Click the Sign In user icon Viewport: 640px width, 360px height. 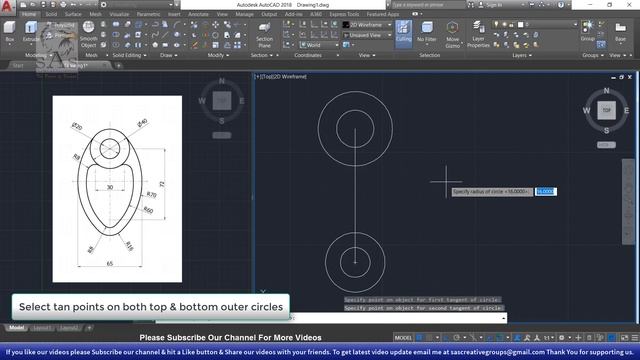tap(481, 5)
